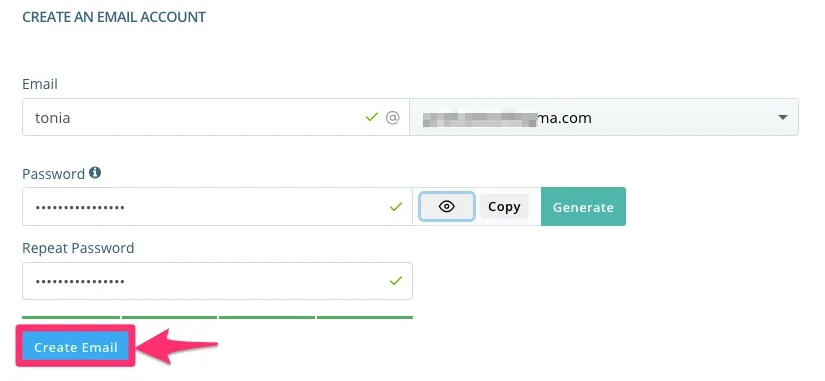Click the CREATE AN EMAIL ACCOUNT heading
Image resolution: width=825 pixels, height=381 pixels.
point(114,17)
